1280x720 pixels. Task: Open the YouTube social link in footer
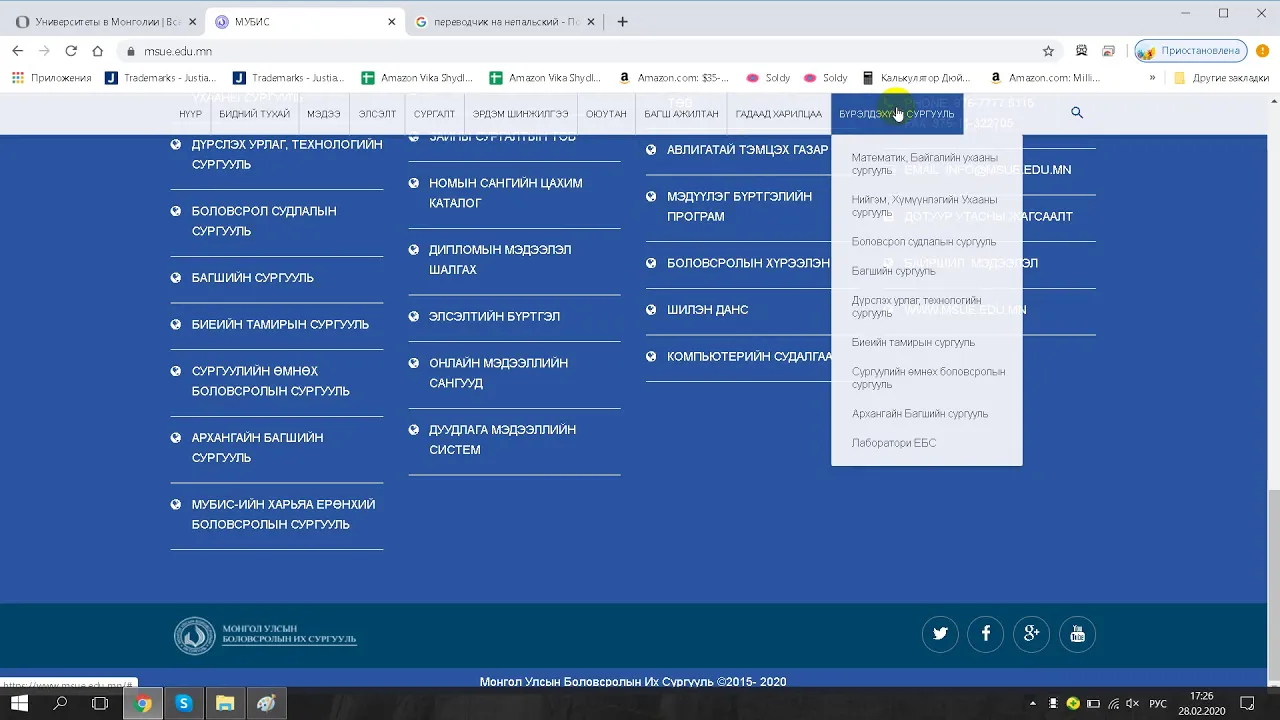[x=1077, y=633]
